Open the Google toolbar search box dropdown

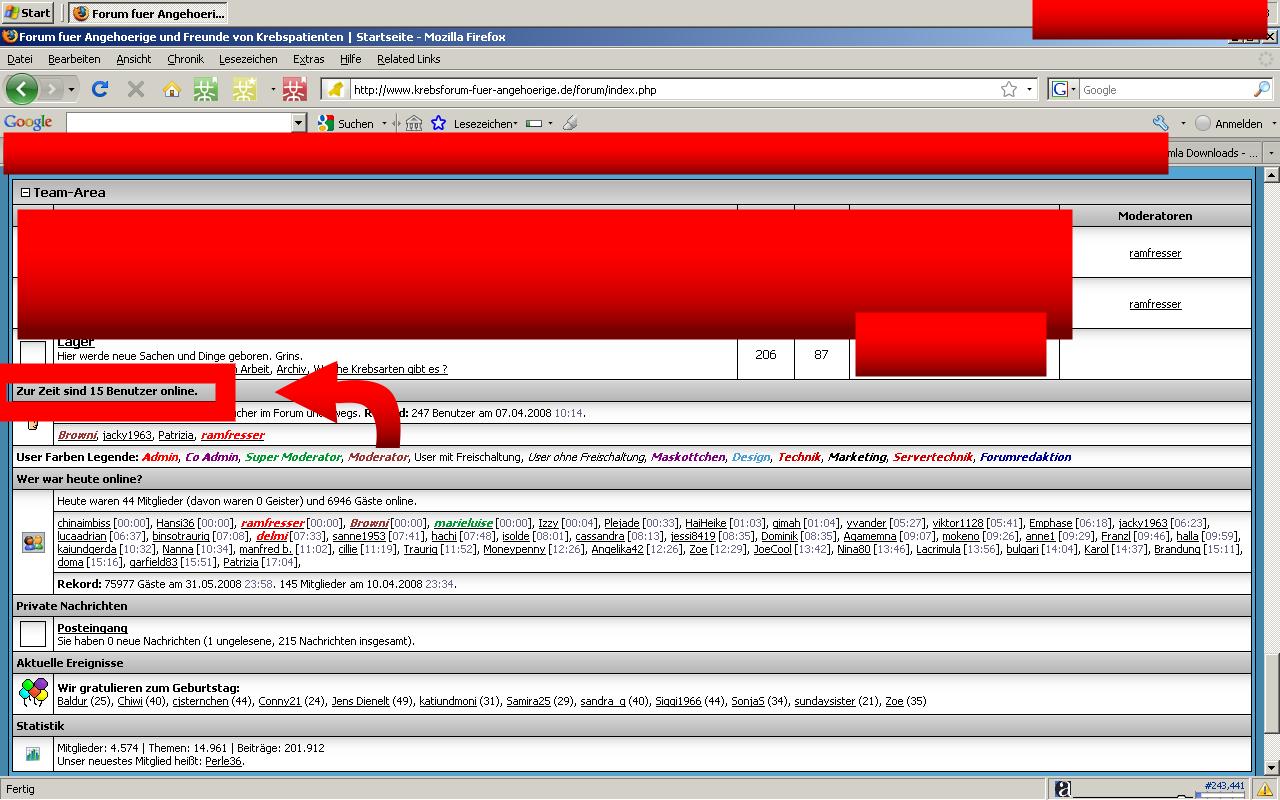point(298,123)
